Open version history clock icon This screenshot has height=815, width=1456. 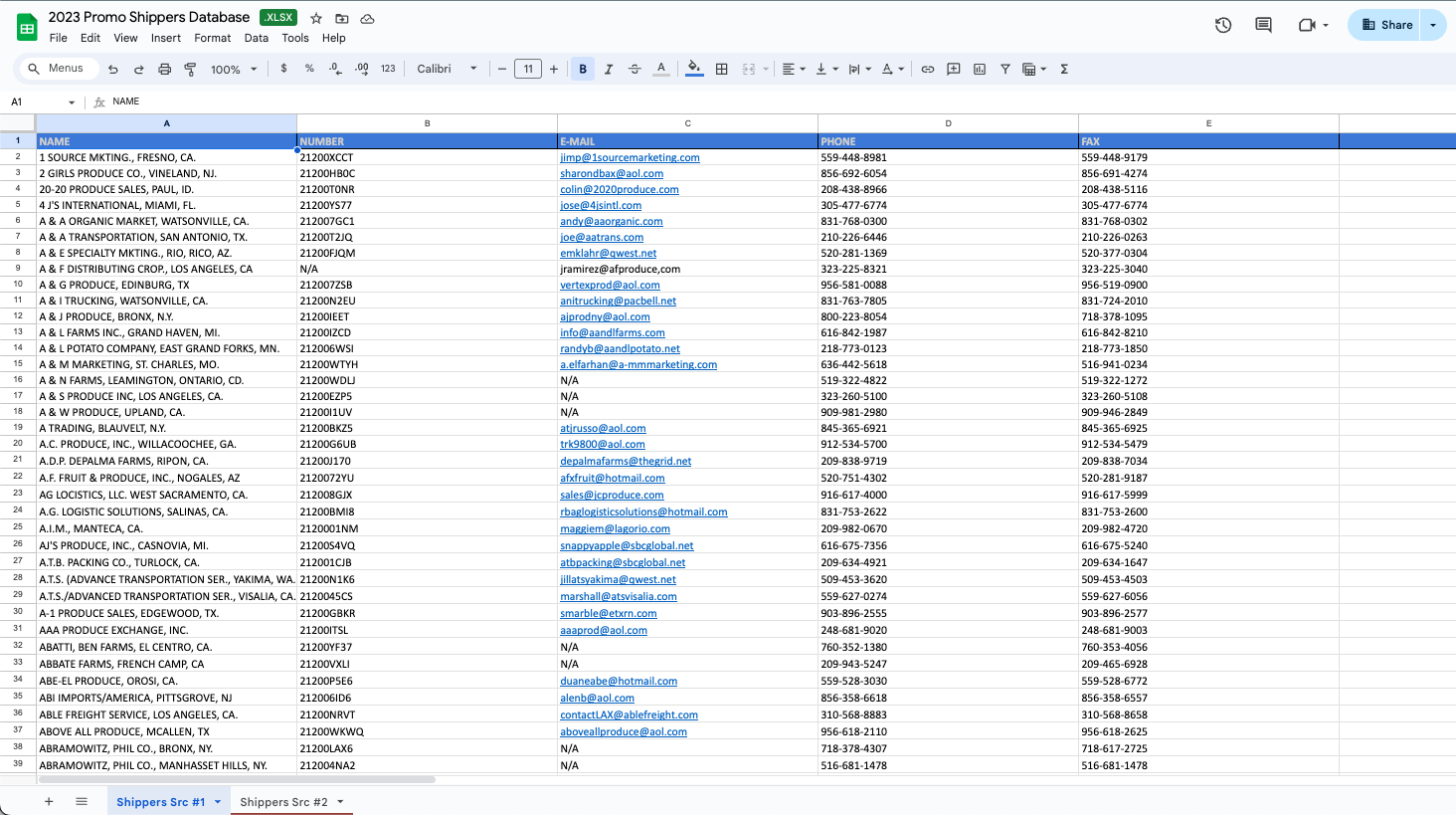[1223, 25]
